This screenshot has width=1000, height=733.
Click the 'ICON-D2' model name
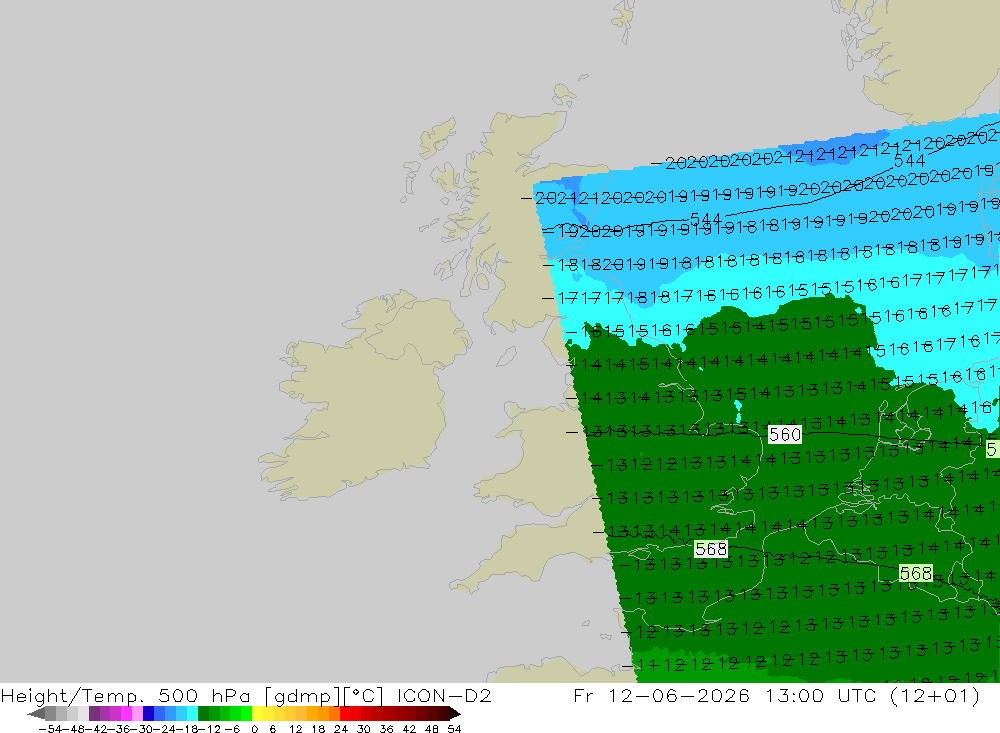[444, 695]
